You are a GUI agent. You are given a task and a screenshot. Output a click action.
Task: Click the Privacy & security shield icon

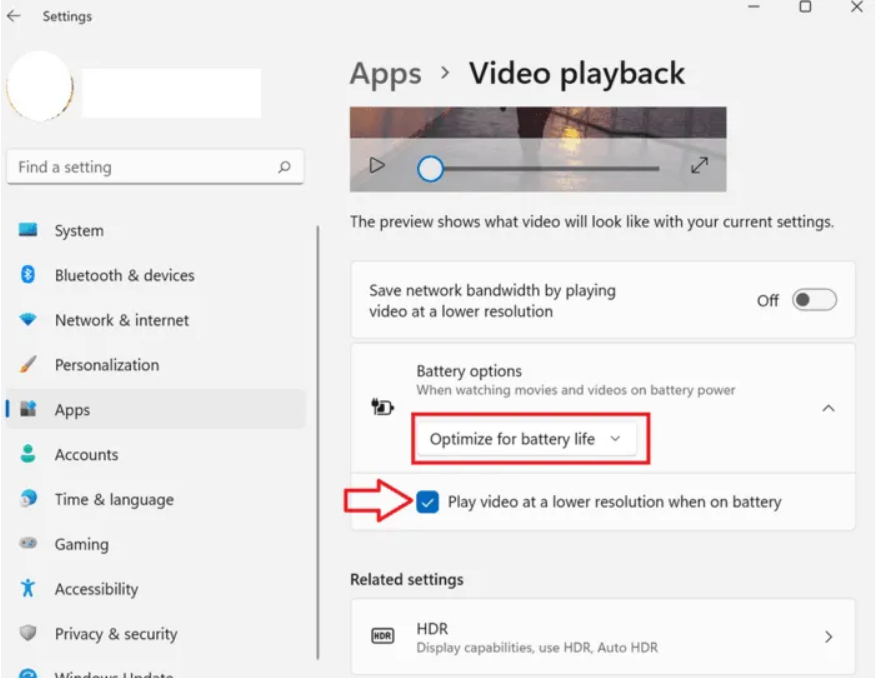coord(28,634)
